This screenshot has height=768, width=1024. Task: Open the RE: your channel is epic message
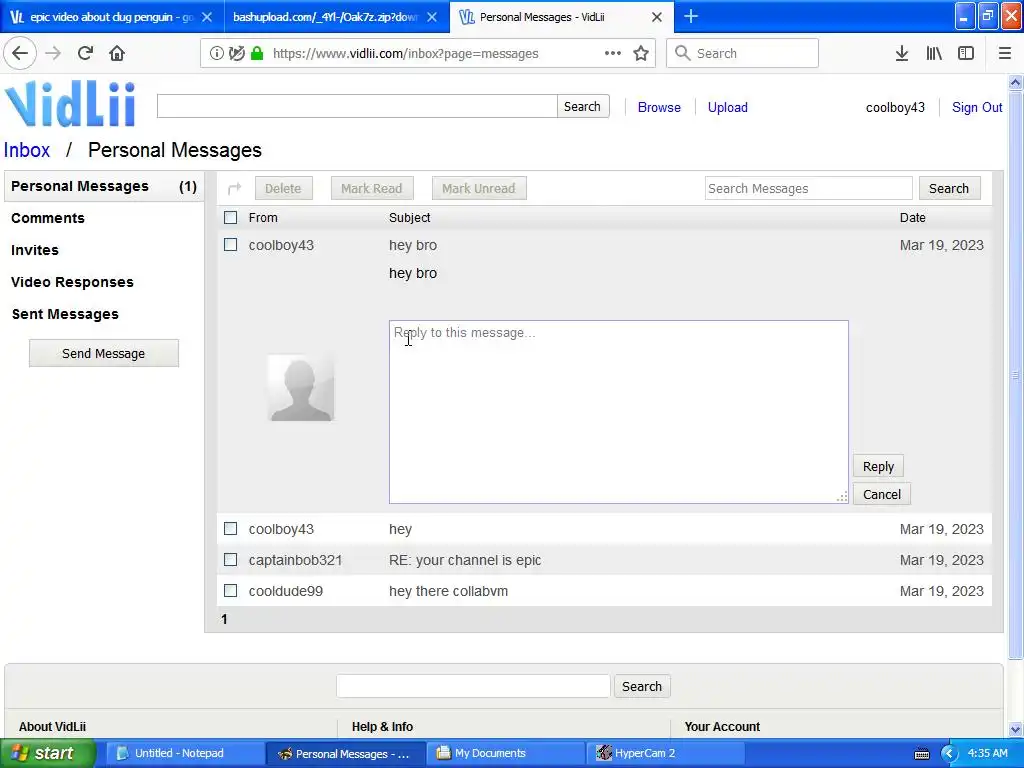pos(465,560)
